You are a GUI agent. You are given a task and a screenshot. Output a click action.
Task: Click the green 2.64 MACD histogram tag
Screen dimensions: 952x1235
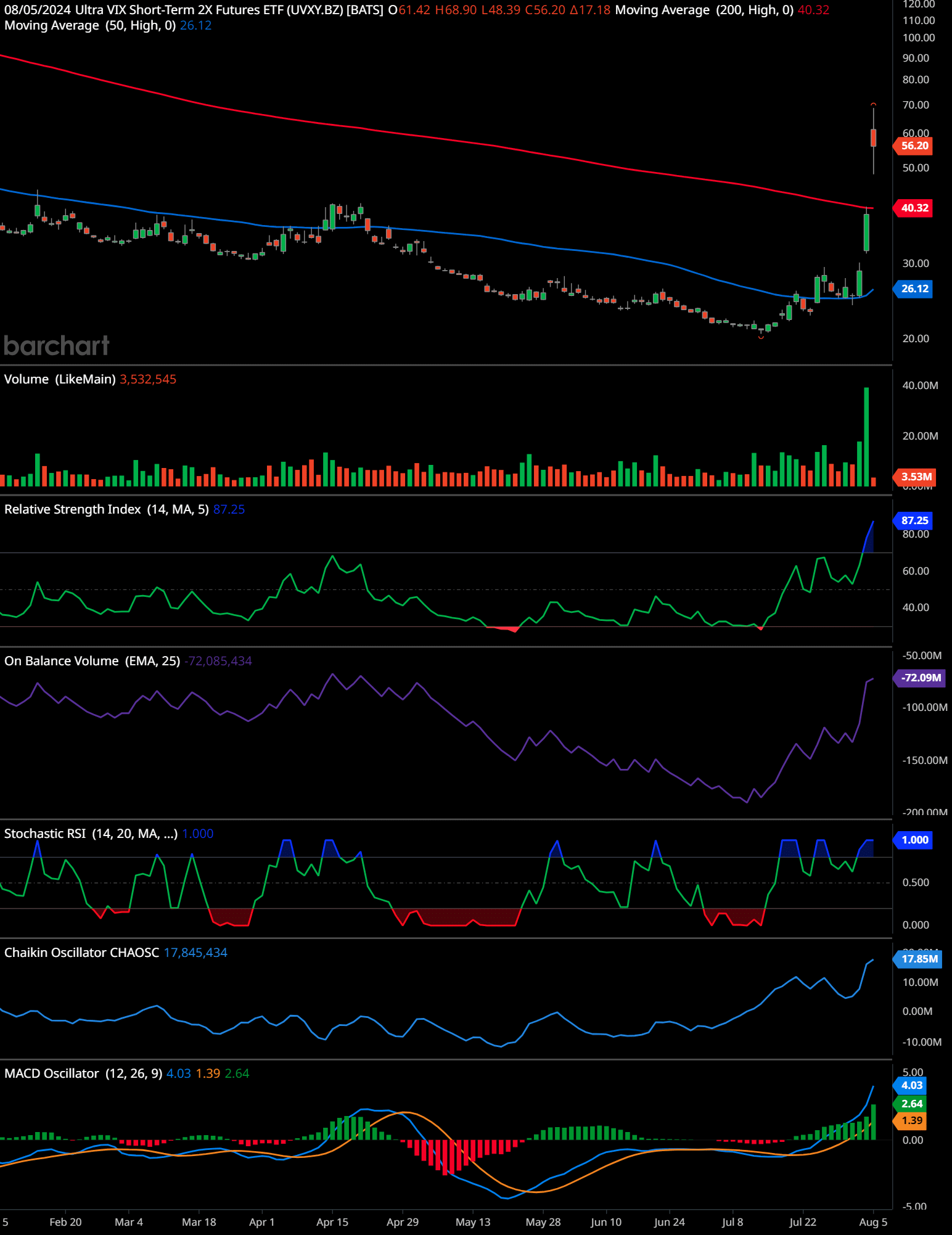pyautogui.click(x=910, y=1104)
